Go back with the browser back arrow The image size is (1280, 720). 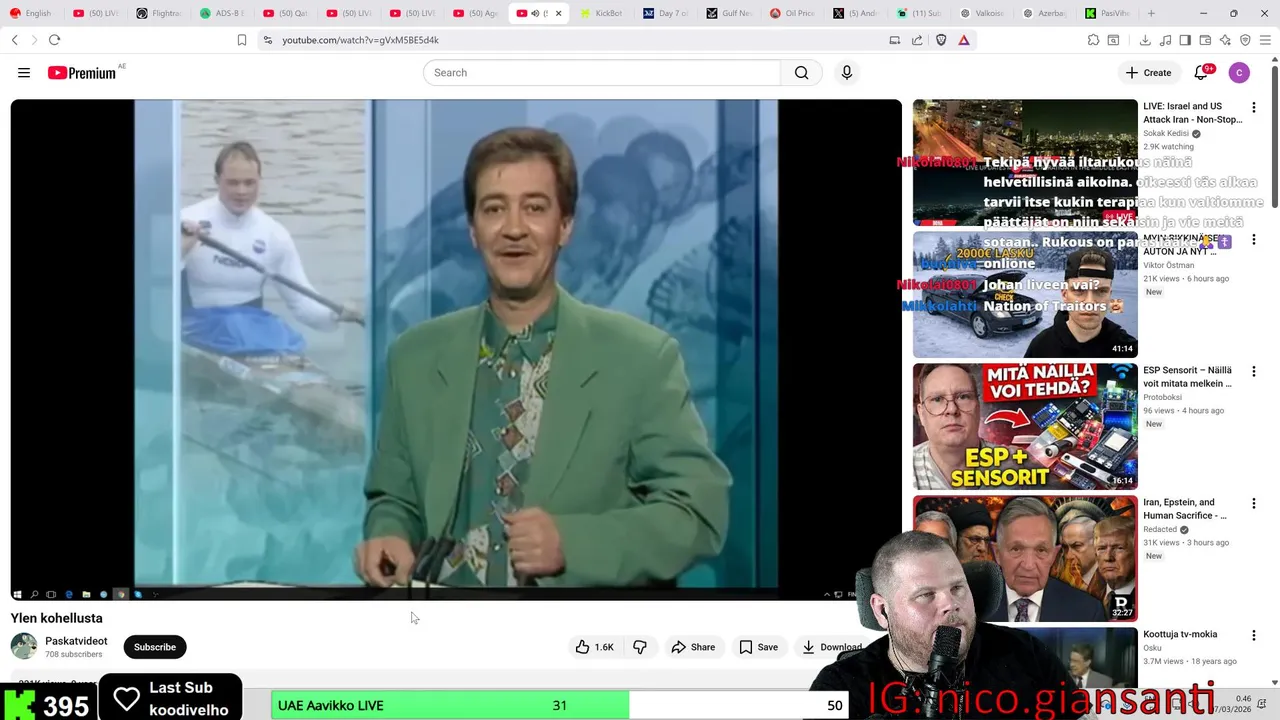(x=15, y=40)
